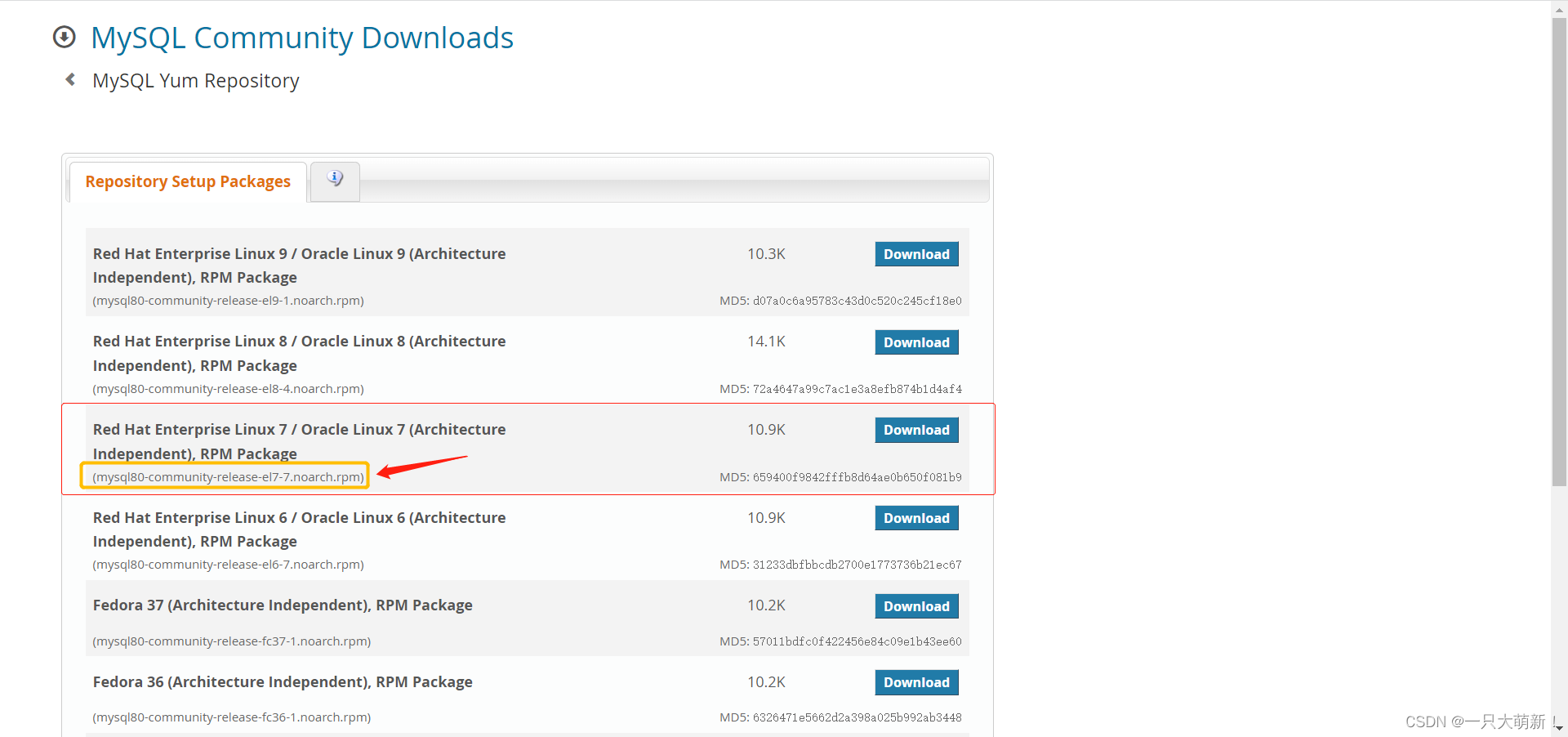Open the info icon tab beside Repository Setup Packages
The image size is (1568, 737).
(x=334, y=178)
